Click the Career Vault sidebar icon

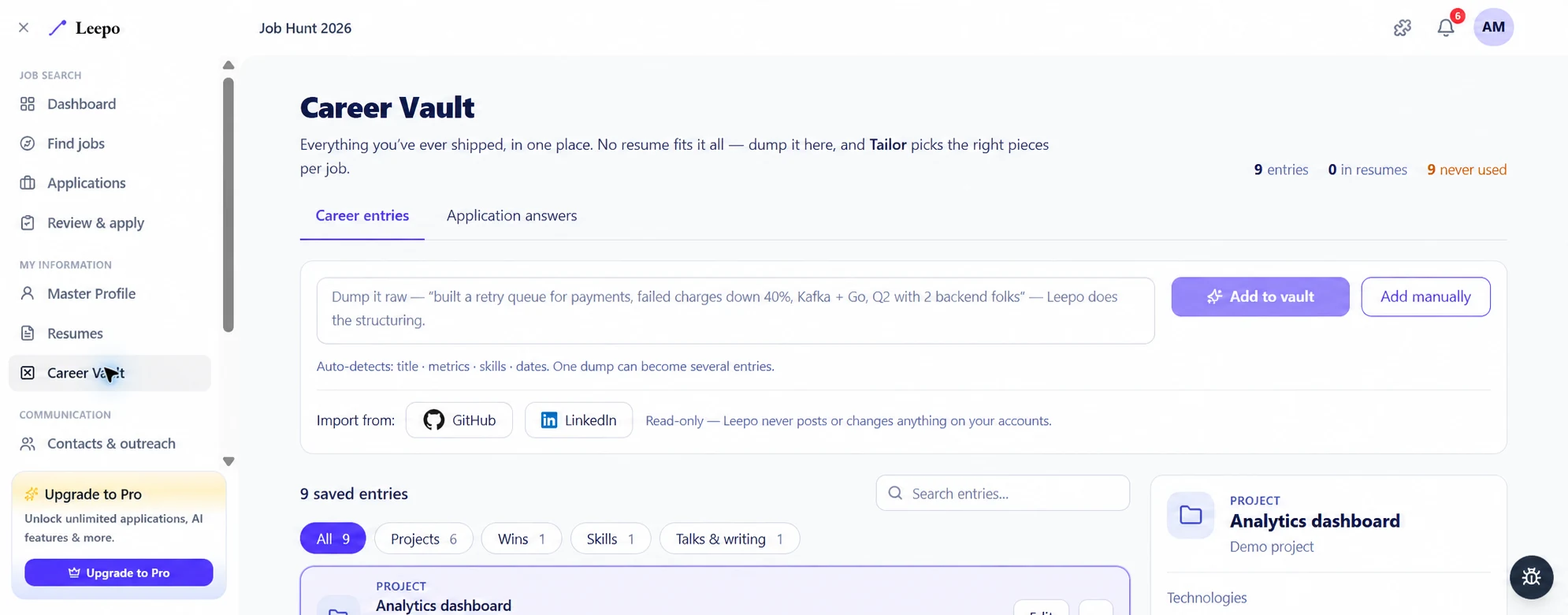28,373
